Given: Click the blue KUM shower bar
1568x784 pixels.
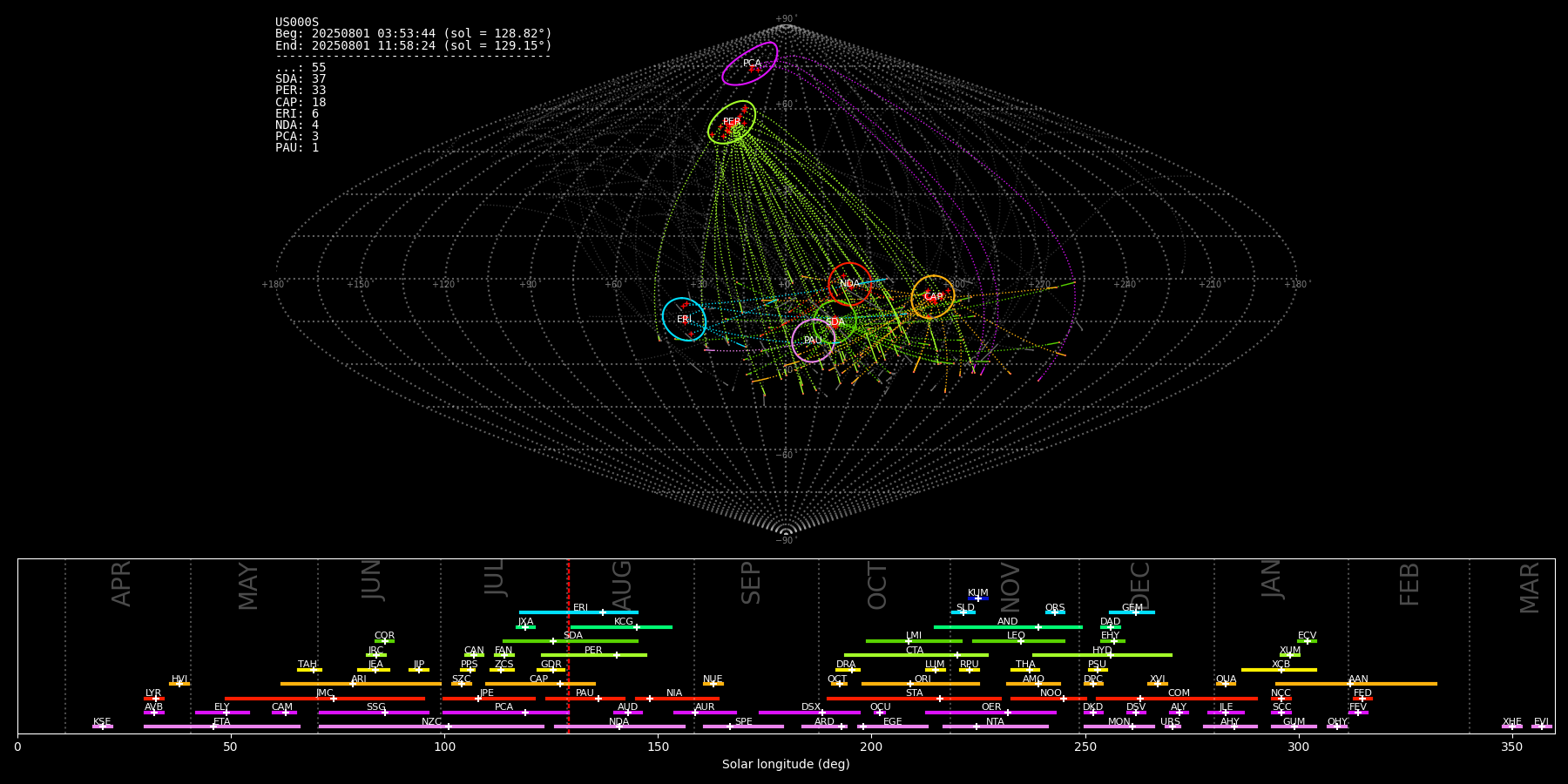Looking at the screenshot, I should [x=978, y=598].
